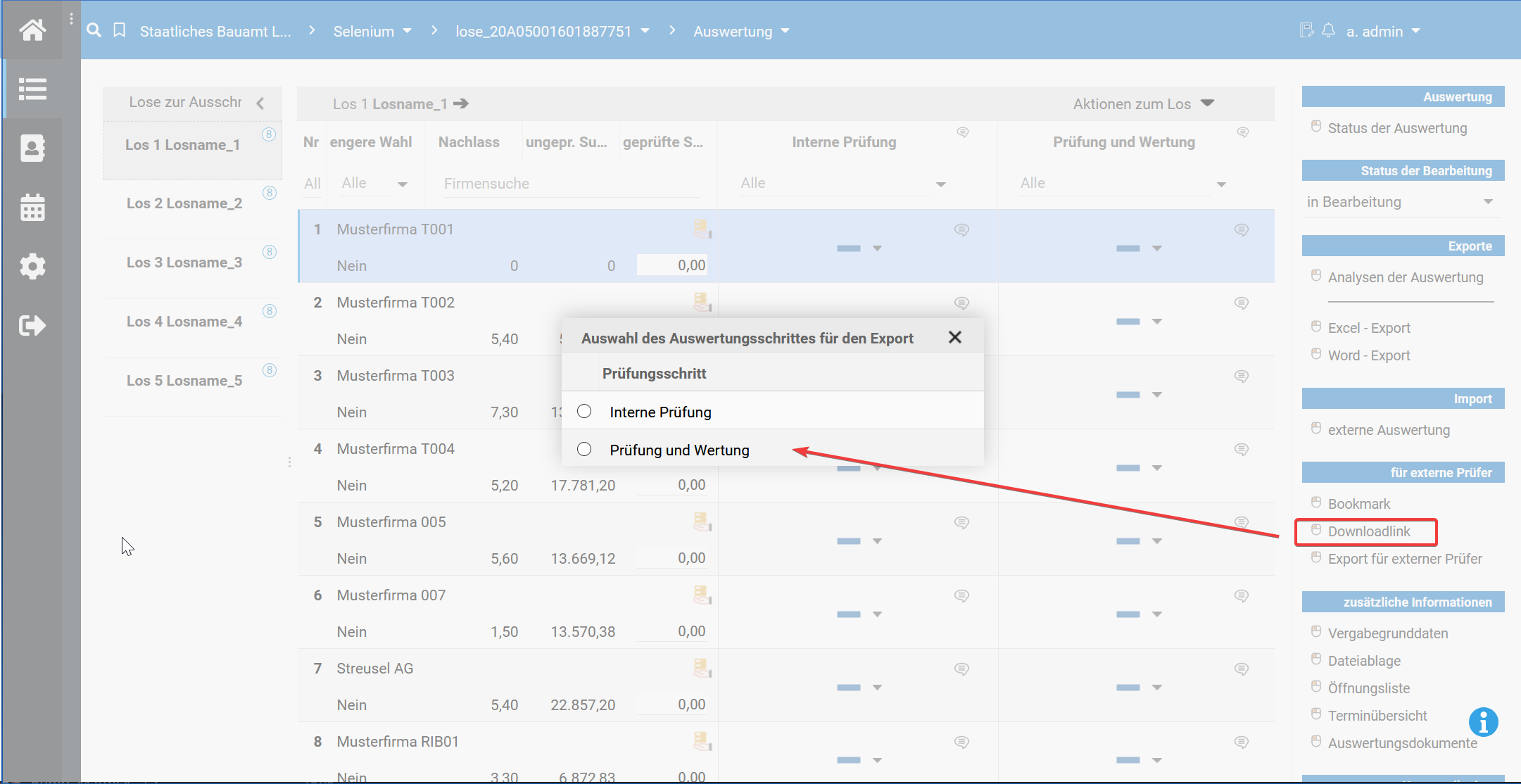Image resolution: width=1521 pixels, height=784 pixels.
Task: Click the Los 1 Losname_1 arrow icon
Action: tap(461, 103)
